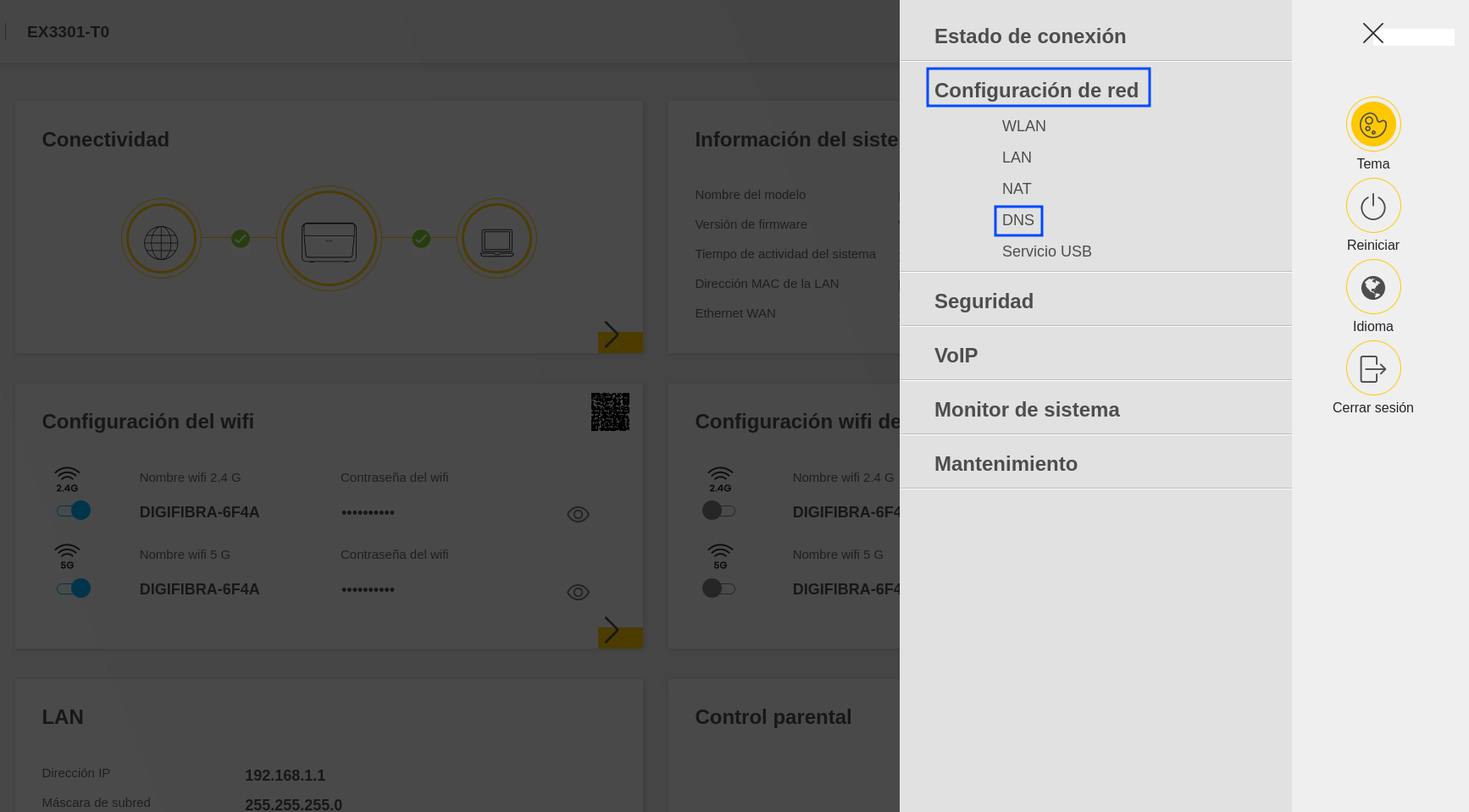Click the QR code in Configuración del wifi
The image size is (1469, 812).
[x=610, y=412]
